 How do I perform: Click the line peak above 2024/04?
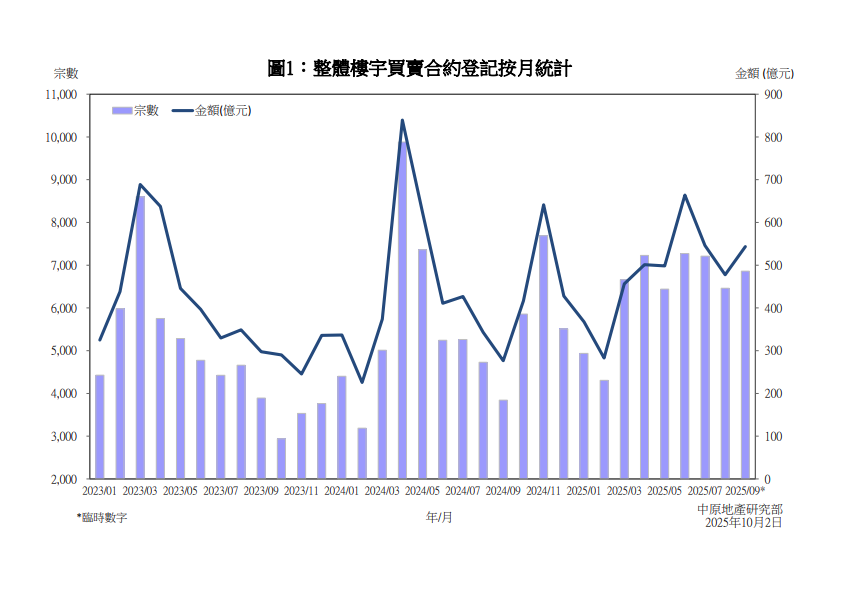click(402, 121)
